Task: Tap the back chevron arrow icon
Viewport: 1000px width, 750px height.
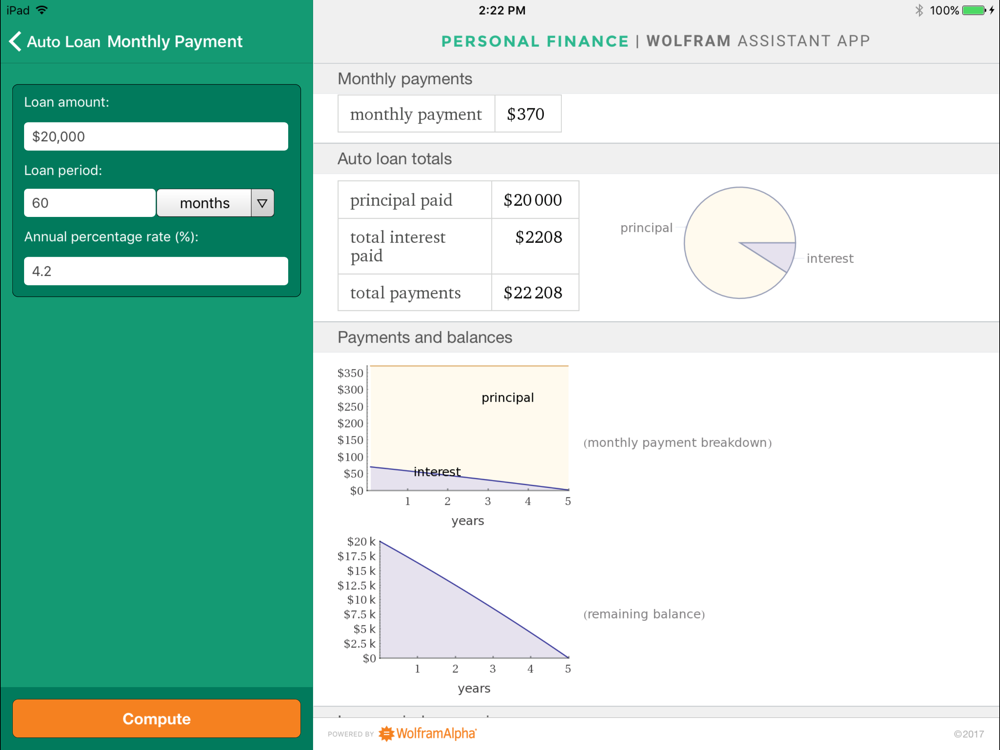Action: (x=15, y=41)
